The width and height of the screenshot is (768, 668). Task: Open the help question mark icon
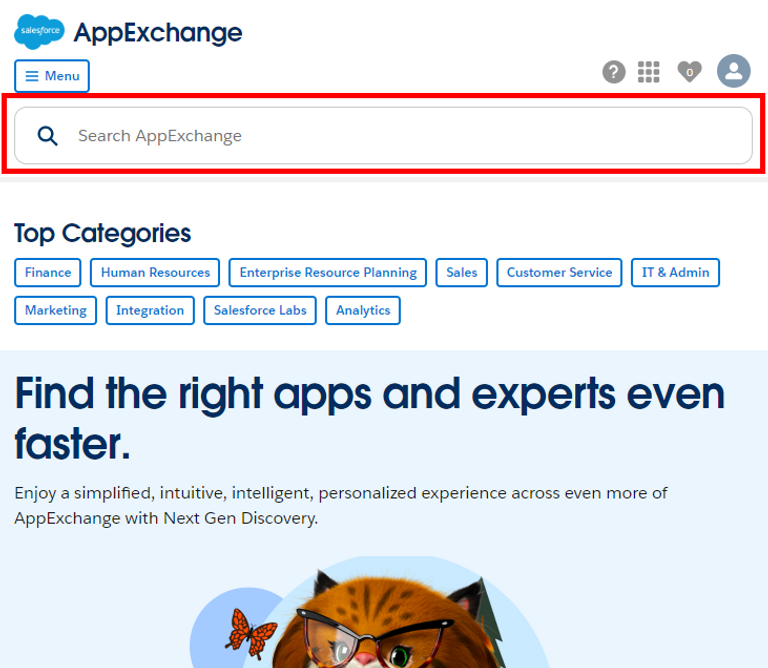[x=614, y=72]
